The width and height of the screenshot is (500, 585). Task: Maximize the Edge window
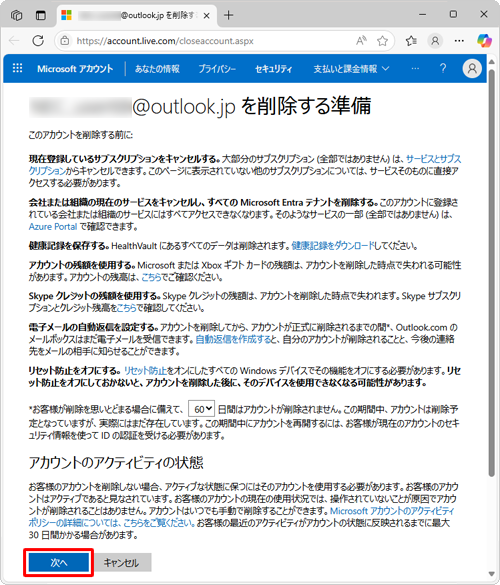pyautogui.click(x=453, y=14)
